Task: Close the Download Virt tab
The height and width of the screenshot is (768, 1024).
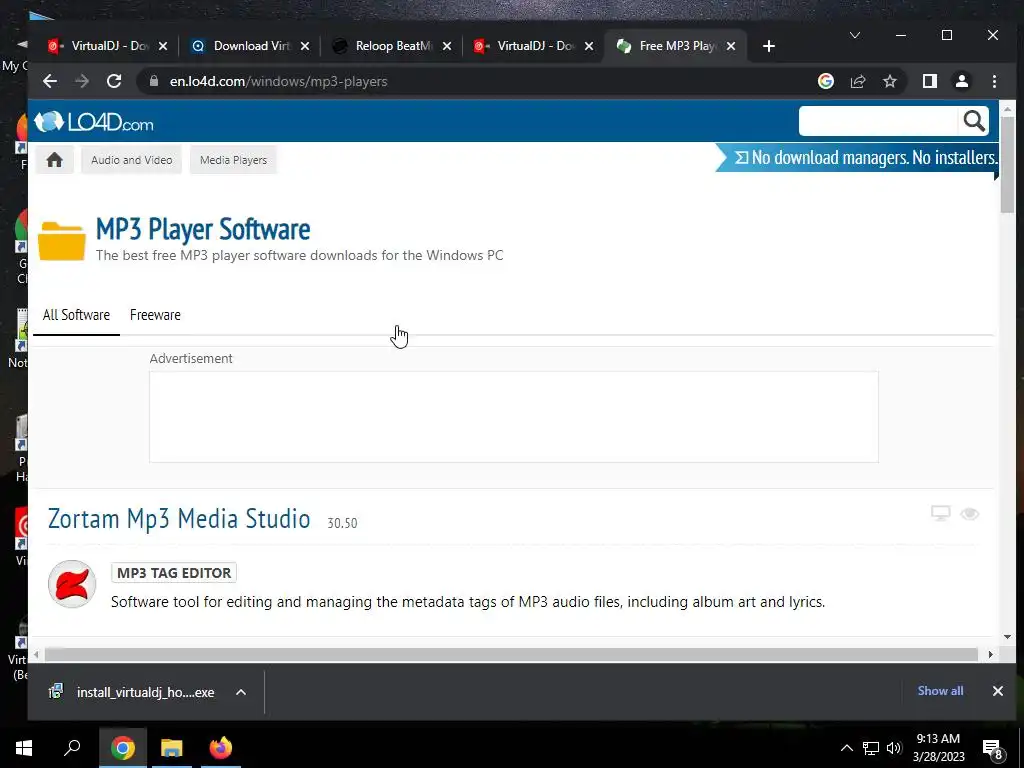Action: 305,46
